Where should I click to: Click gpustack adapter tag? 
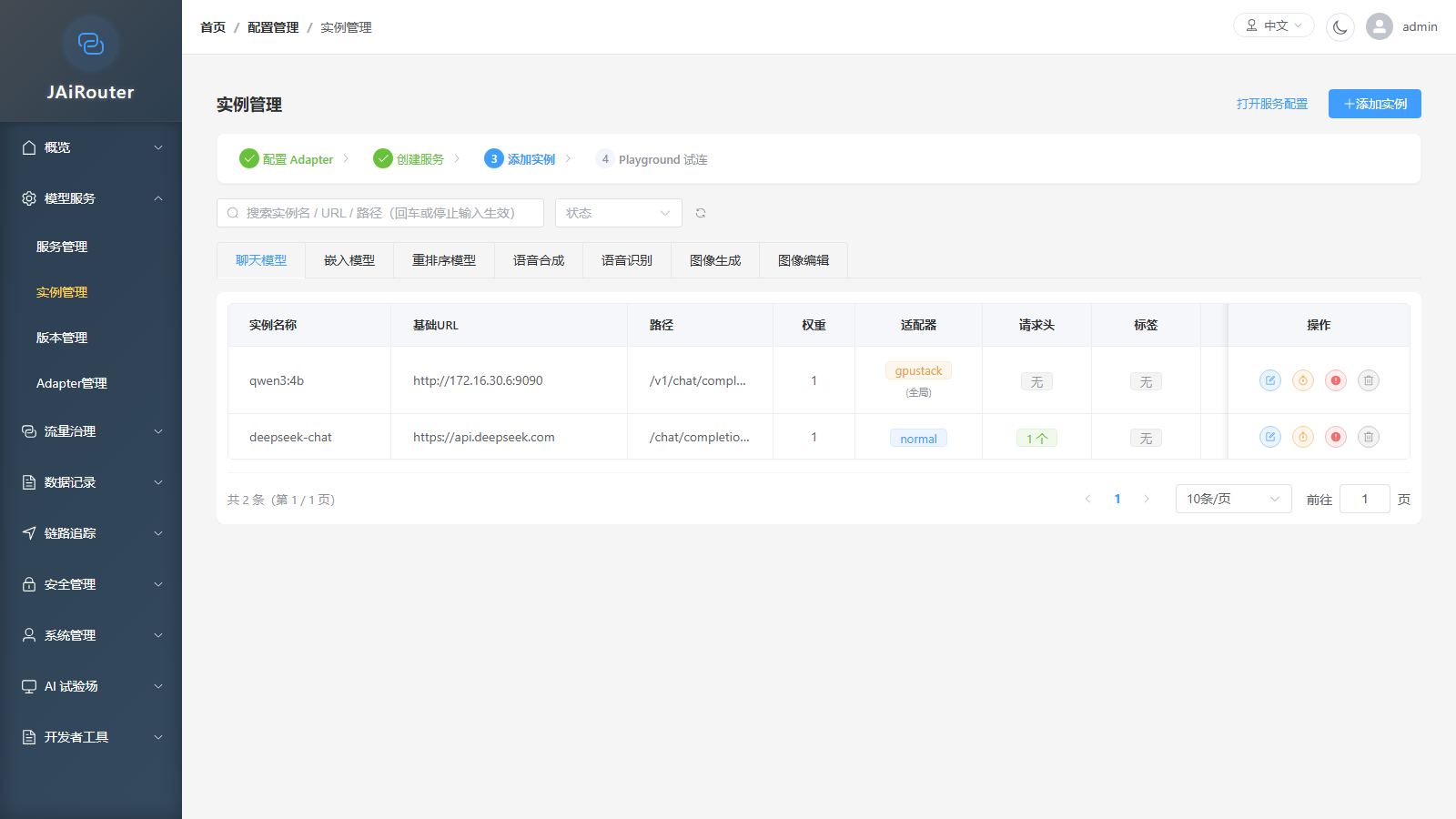coord(918,370)
